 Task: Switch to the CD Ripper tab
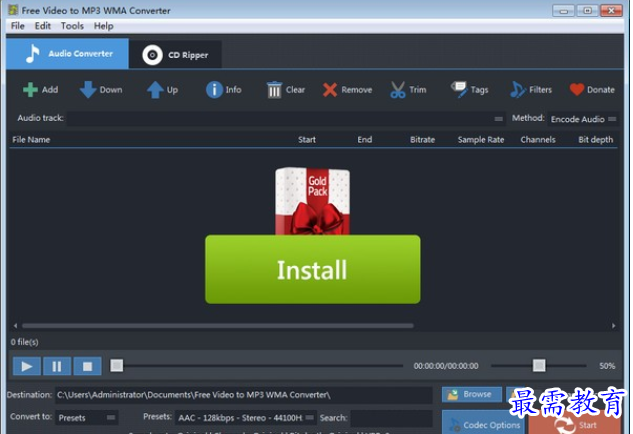tap(176, 55)
